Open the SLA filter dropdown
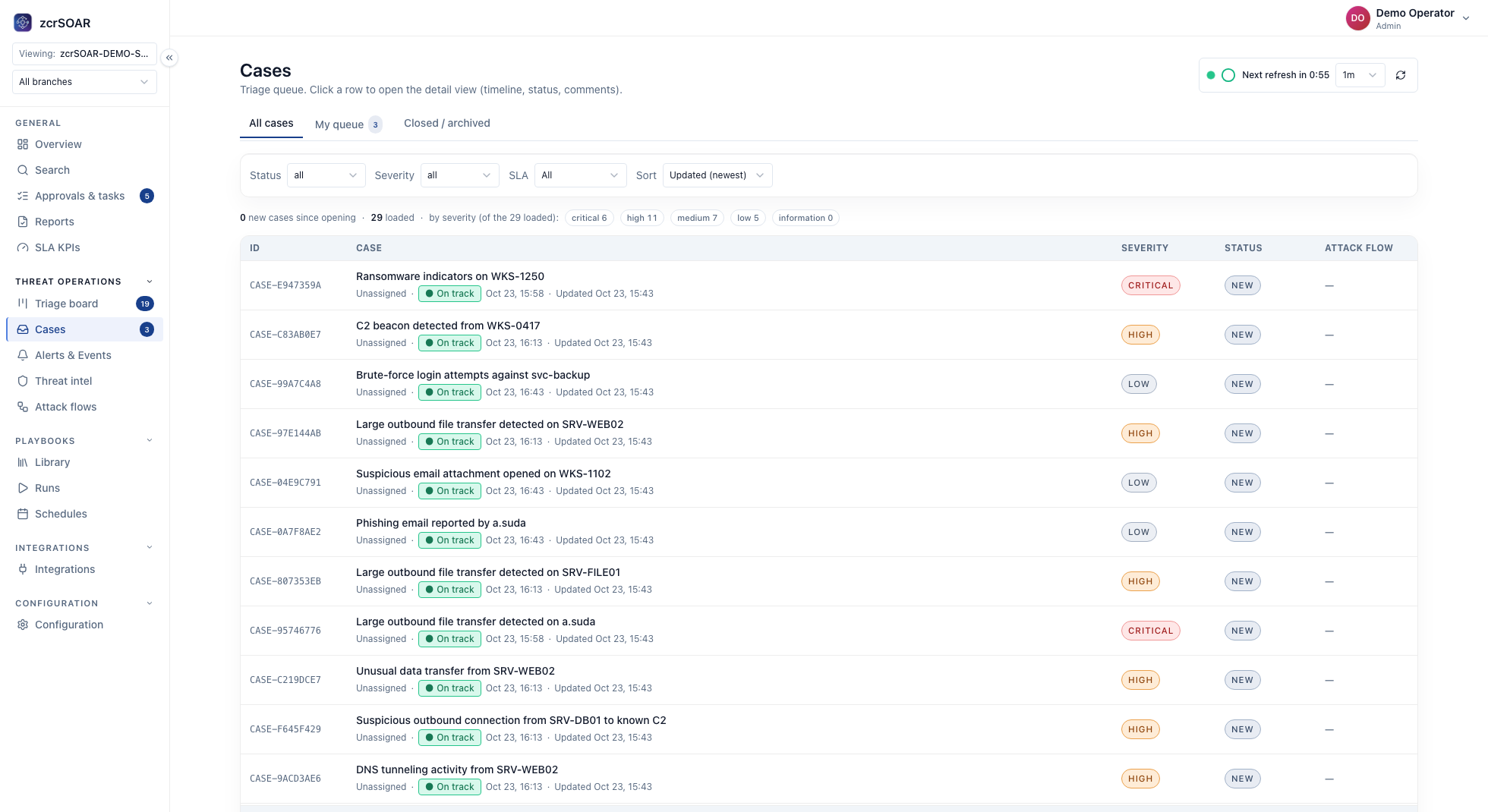Image resolution: width=1488 pixels, height=812 pixels. click(x=581, y=175)
